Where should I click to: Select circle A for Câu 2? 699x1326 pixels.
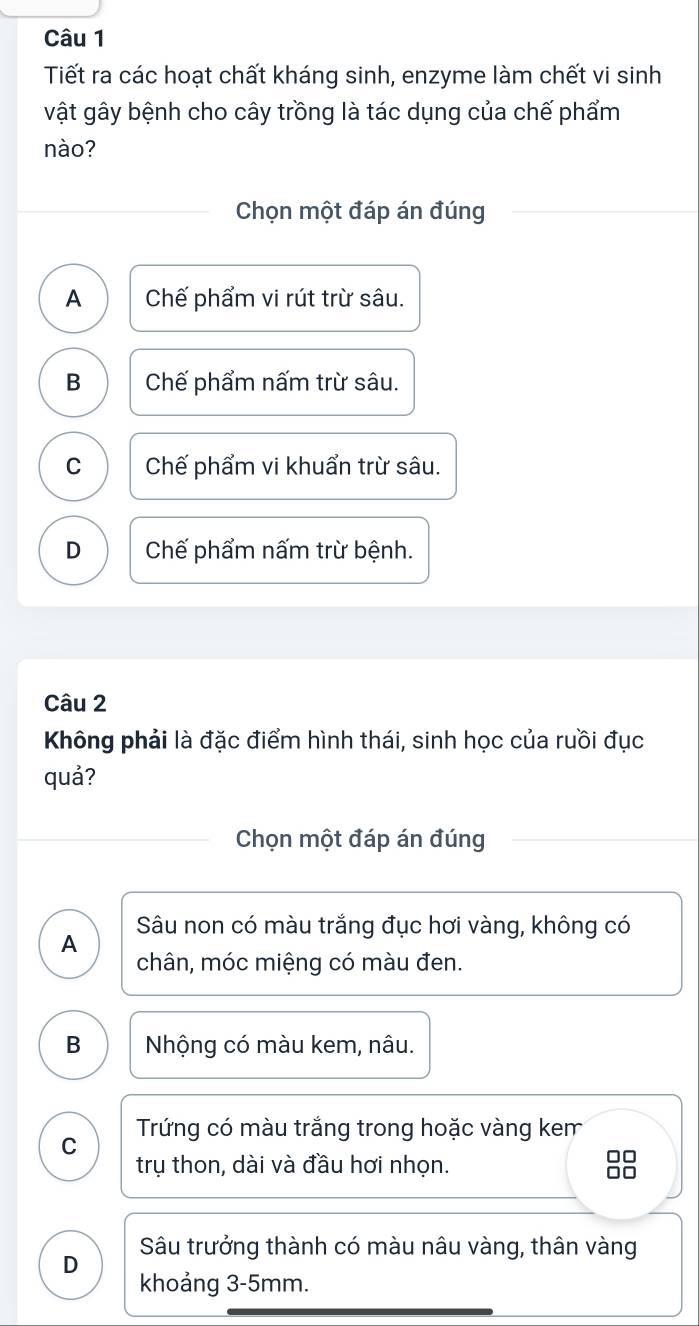click(x=67, y=943)
